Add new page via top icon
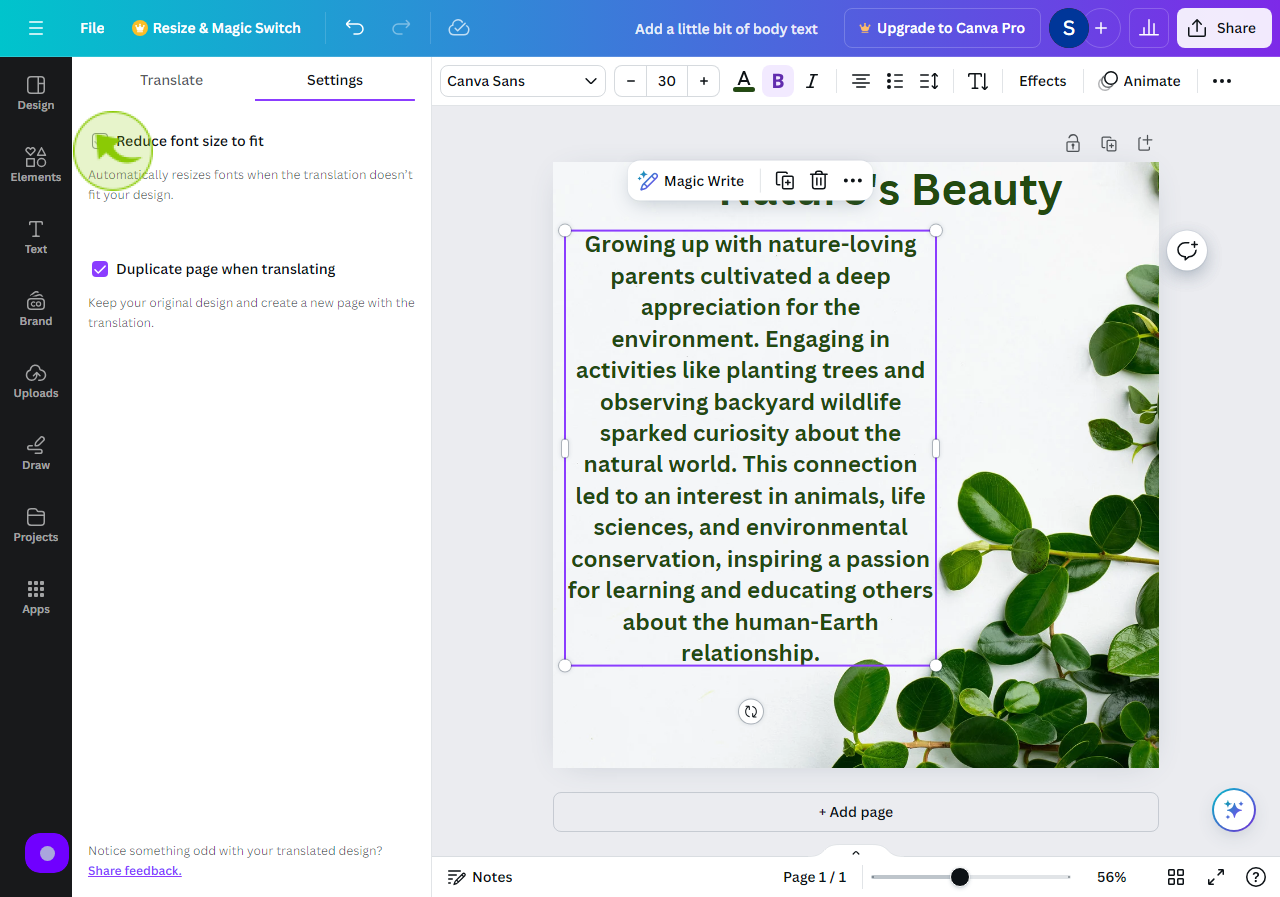This screenshot has width=1280, height=897. (1145, 143)
